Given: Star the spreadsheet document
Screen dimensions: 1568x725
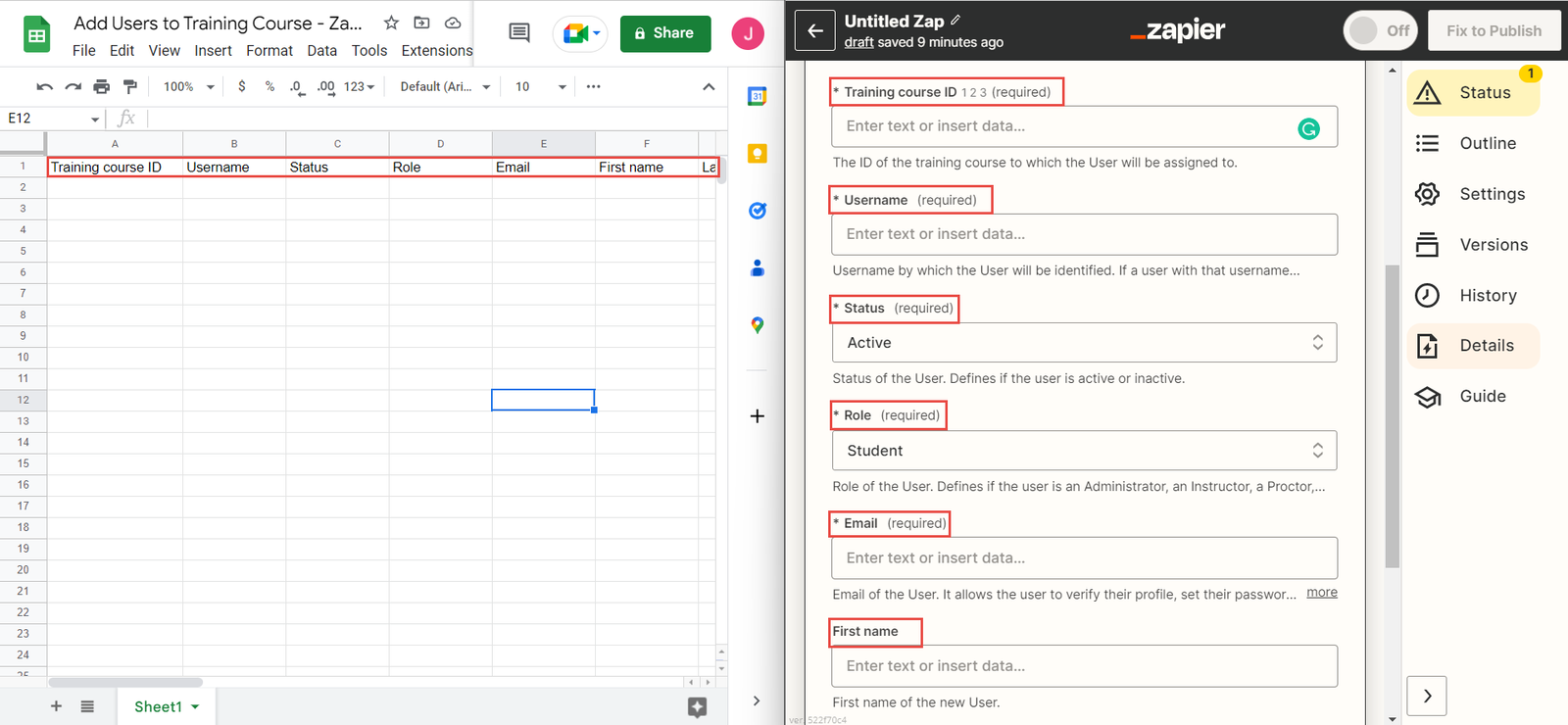Looking at the screenshot, I should click(391, 23).
